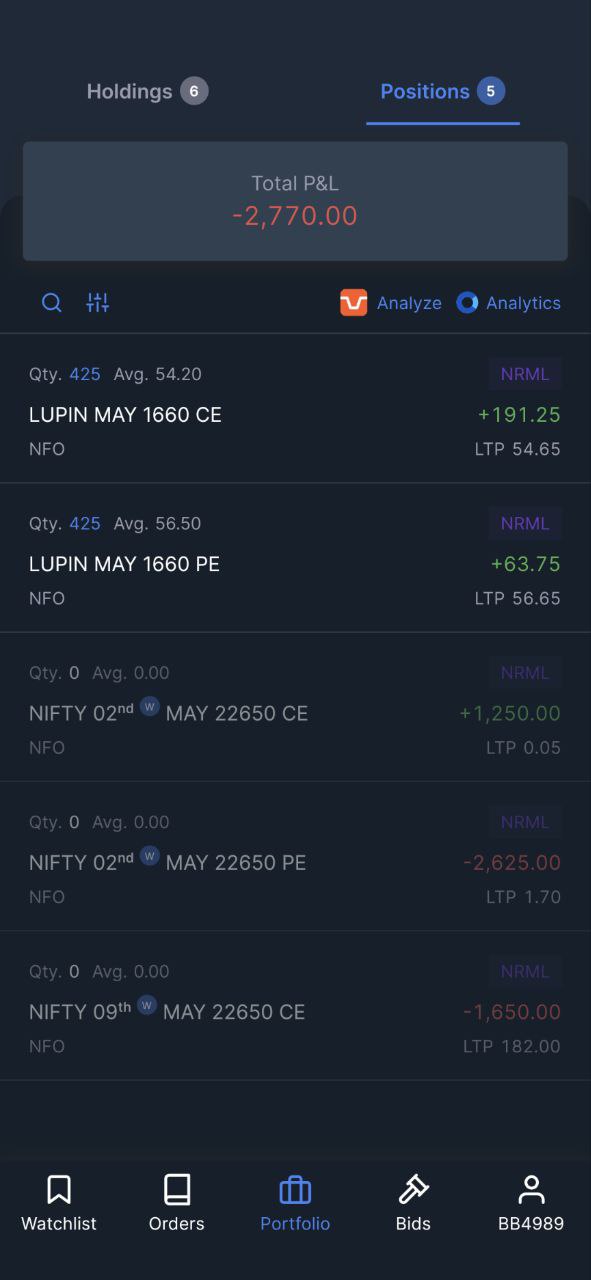Image resolution: width=591 pixels, height=1280 pixels.
Task: Open the Bids gavel icon
Action: pyautogui.click(x=413, y=1189)
